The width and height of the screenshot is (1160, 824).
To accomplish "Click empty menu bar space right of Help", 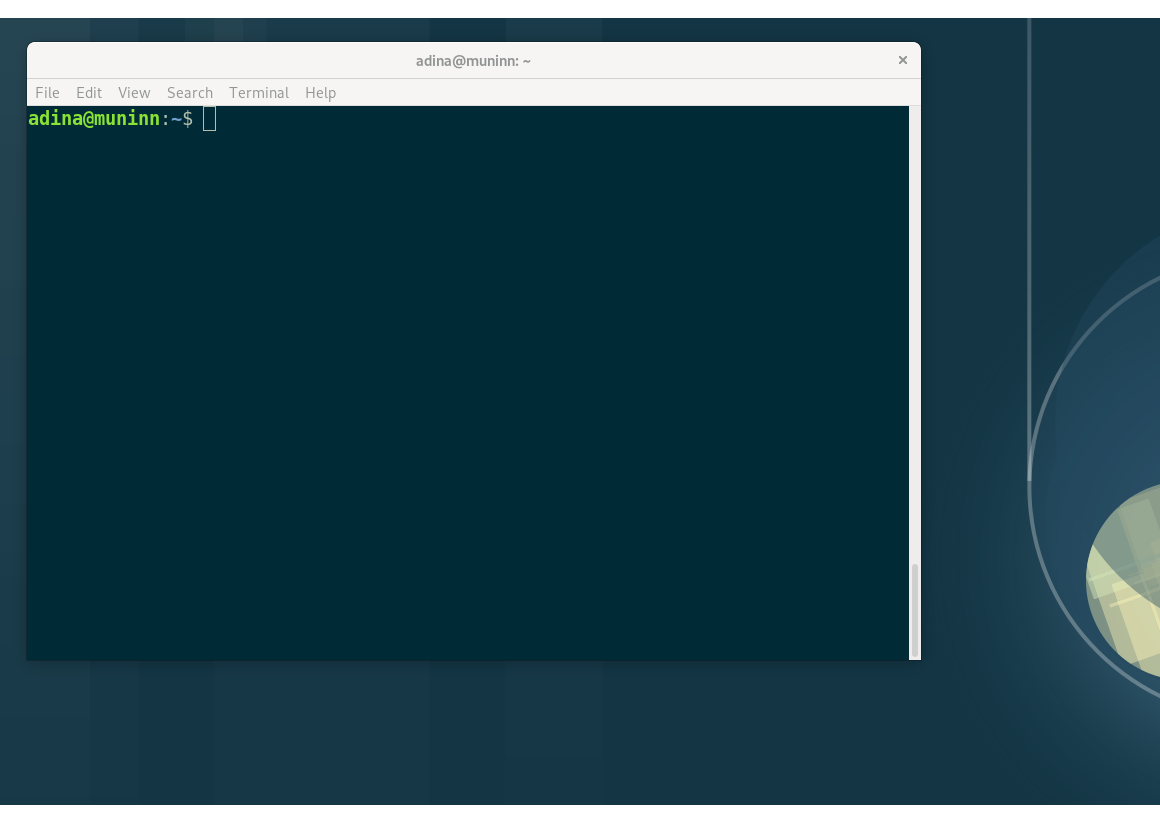I will (620, 93).
